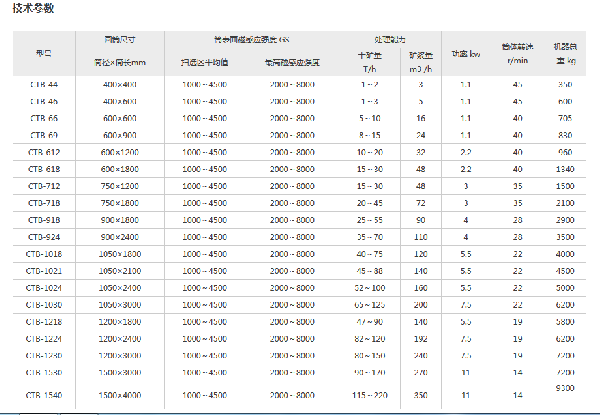The image size is (600, 415).
Task: Click the CTB-1024 model cell
Action: point(44,288)
